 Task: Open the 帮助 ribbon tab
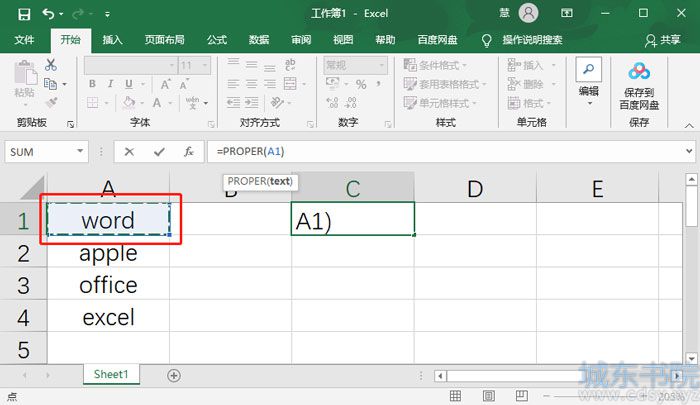385,40
